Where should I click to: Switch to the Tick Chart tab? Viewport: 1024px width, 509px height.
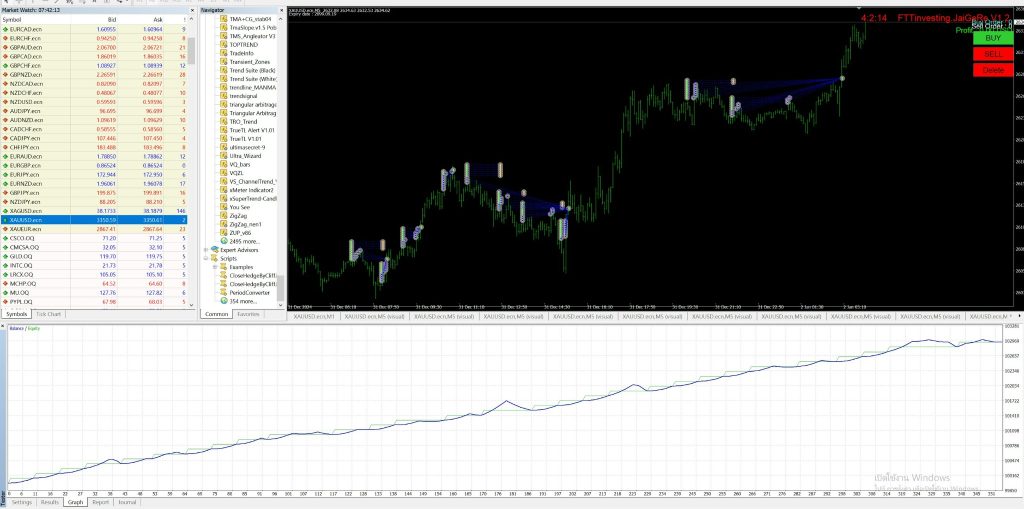(48, 314)
